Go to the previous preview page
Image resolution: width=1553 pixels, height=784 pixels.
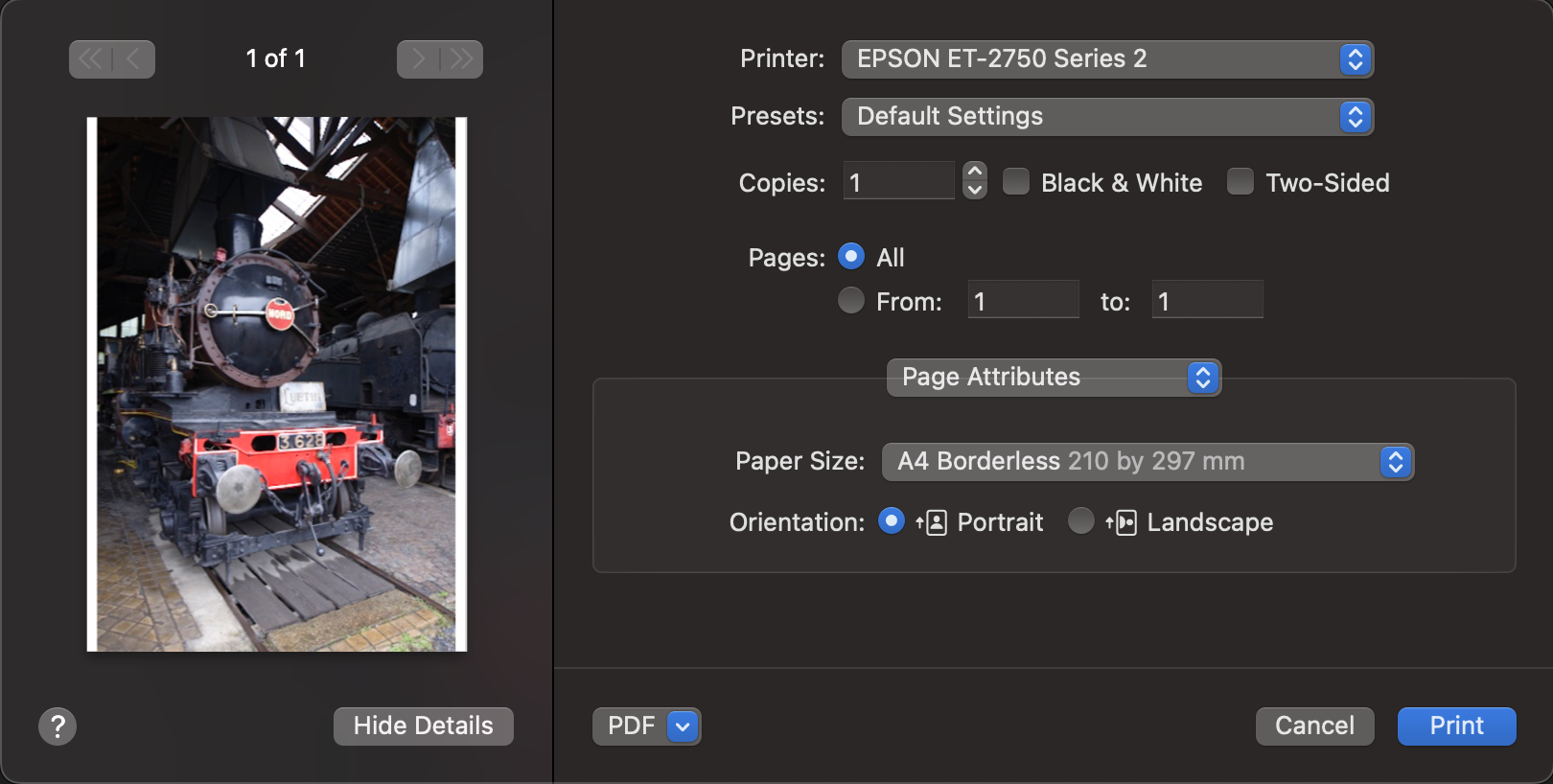pos(133,59)
